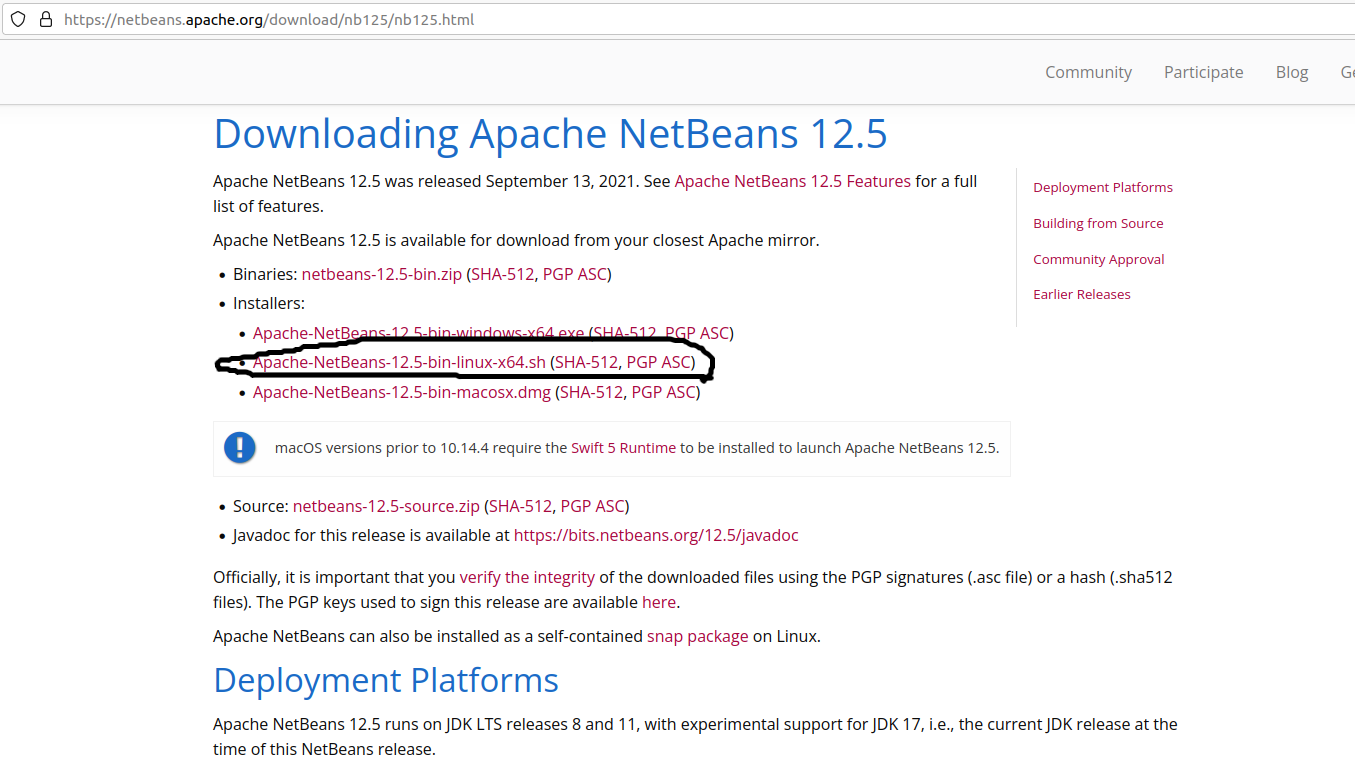1355x767 pixels.
Task: Open PGP ASC link for source zip
Action: click(x=592, y=506)
